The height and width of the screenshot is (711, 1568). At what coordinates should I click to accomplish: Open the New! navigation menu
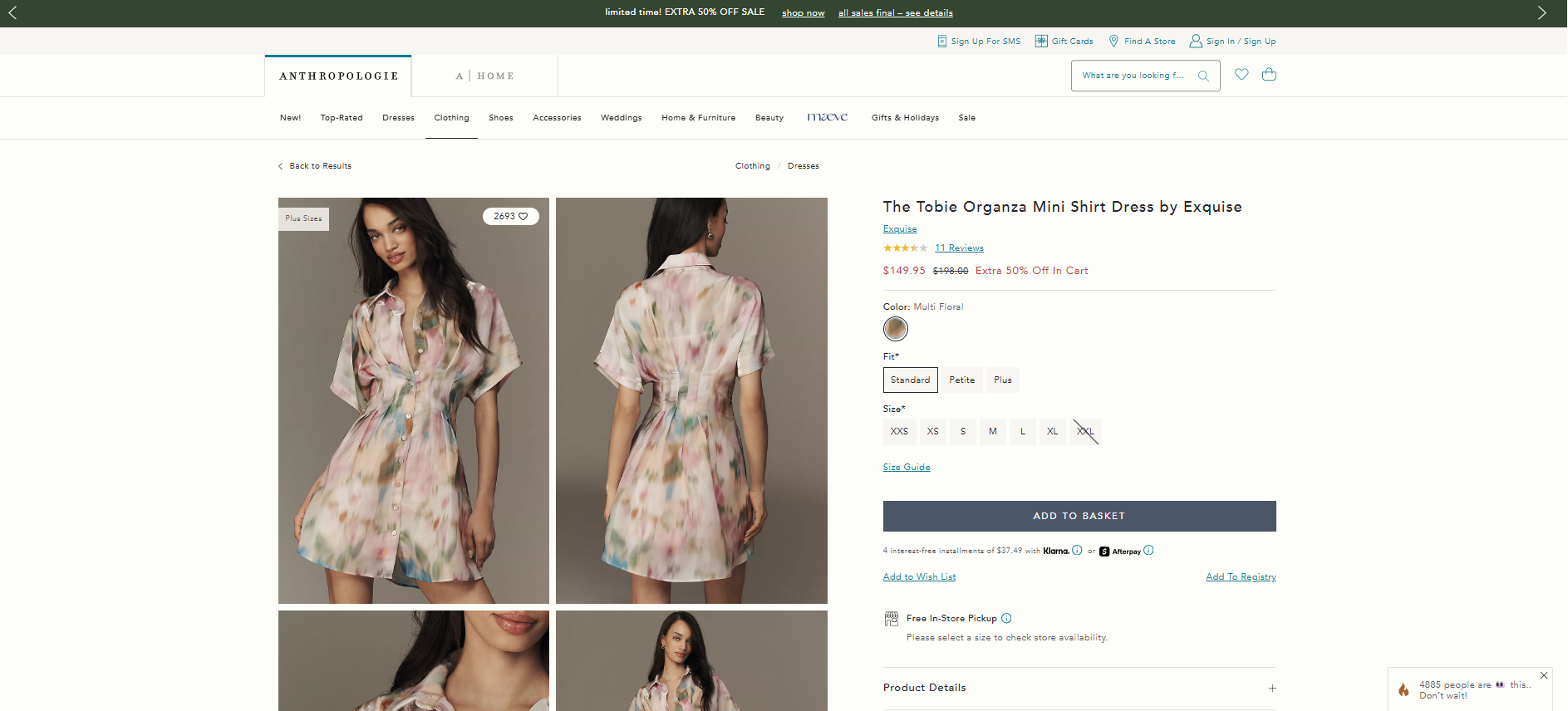point(290,118)
